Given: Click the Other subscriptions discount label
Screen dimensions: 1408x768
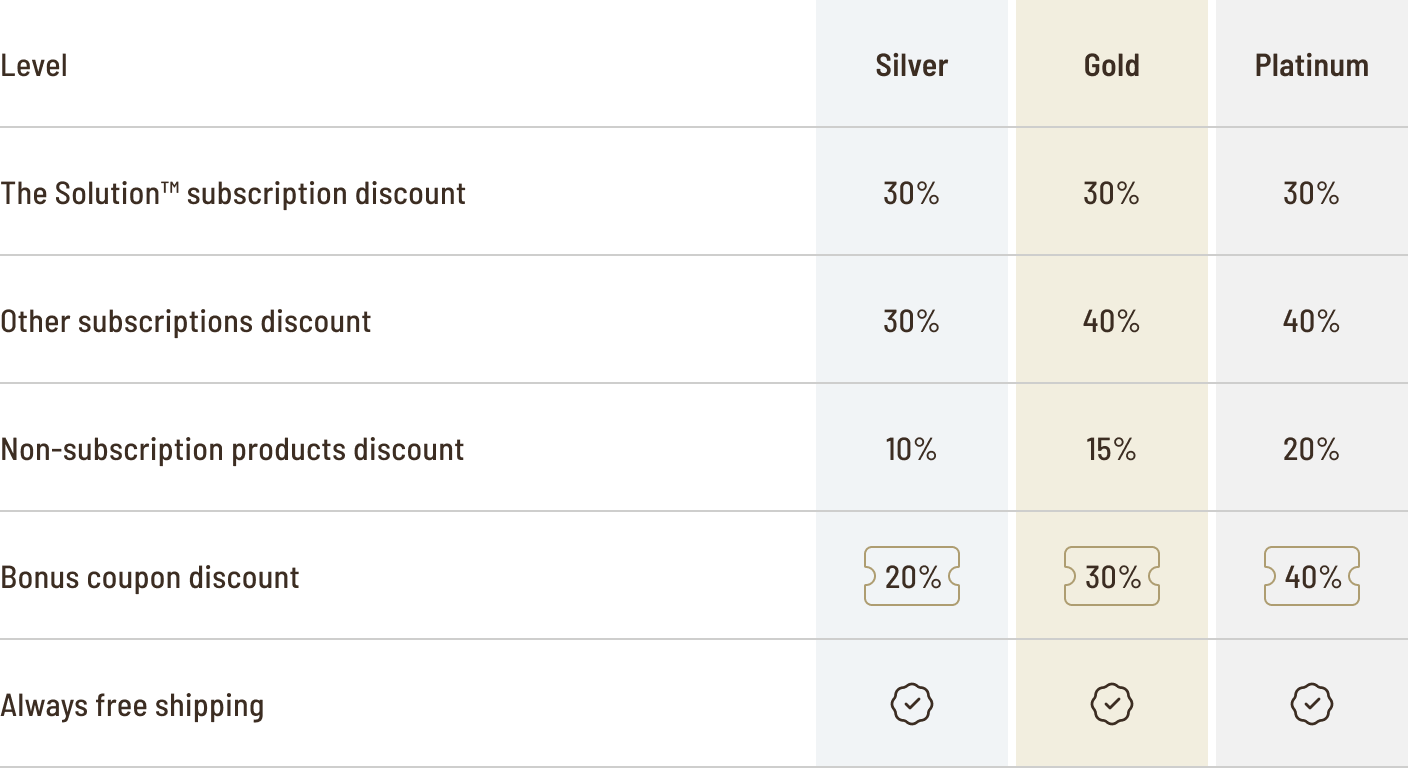Looking at the screenshot, I should 186,321.
